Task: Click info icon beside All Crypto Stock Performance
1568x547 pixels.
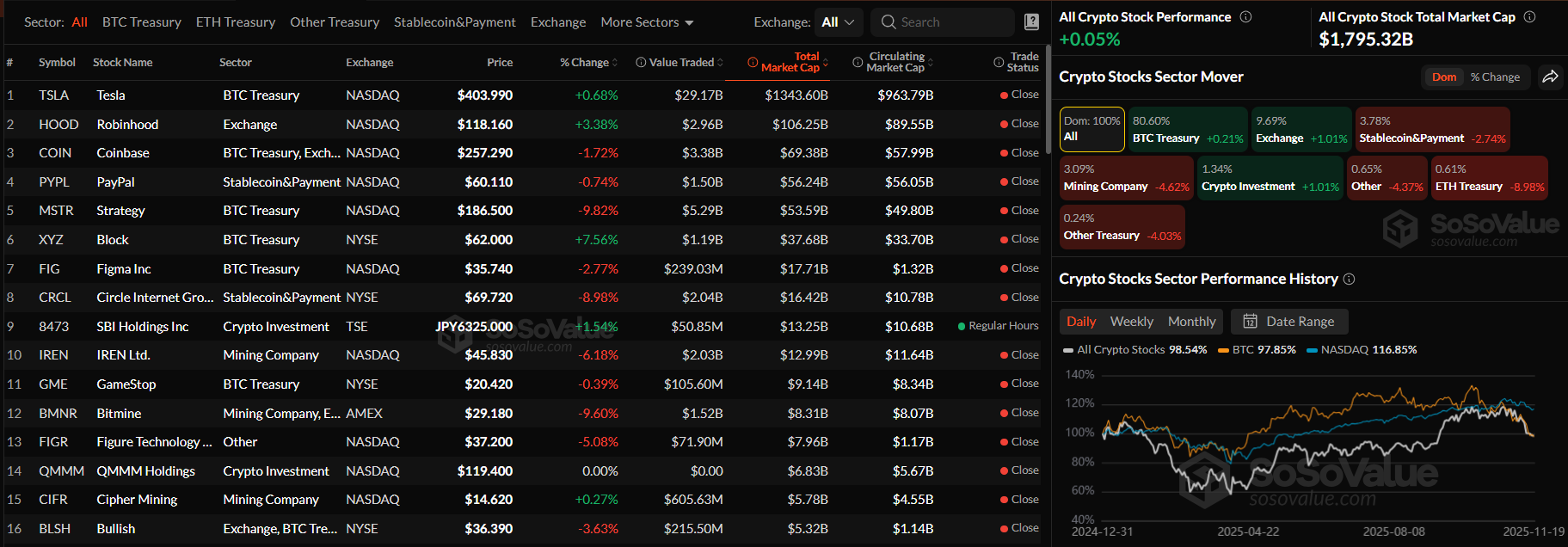Action: [1245, 17]
